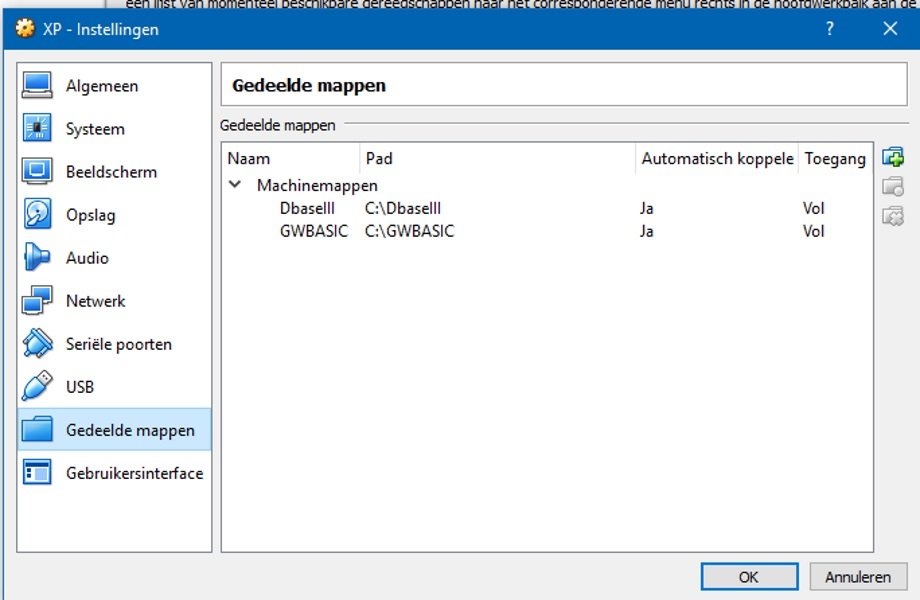Image resolution: width=920 pixels, height=600 pixels.
Task: Open the dialog help question mark
Action: (830, 28)
